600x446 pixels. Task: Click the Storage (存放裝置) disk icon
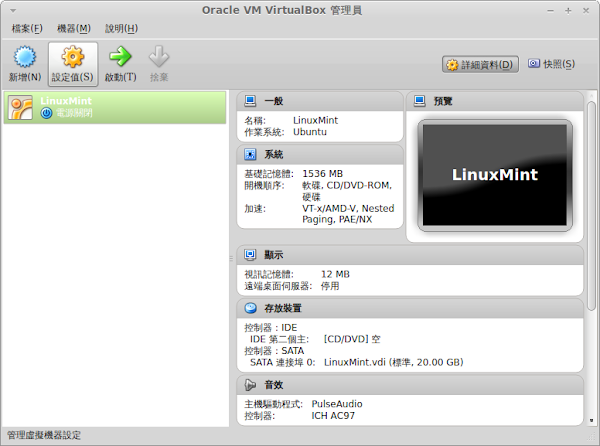click(x=250, y=308)
